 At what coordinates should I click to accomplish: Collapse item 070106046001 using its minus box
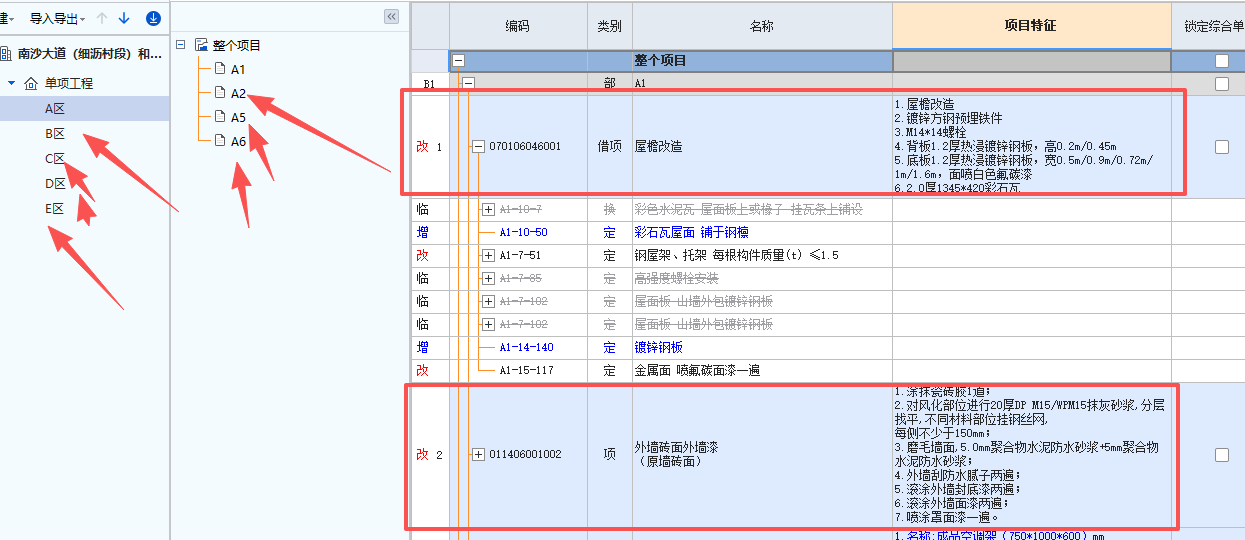tap(478, 146)
